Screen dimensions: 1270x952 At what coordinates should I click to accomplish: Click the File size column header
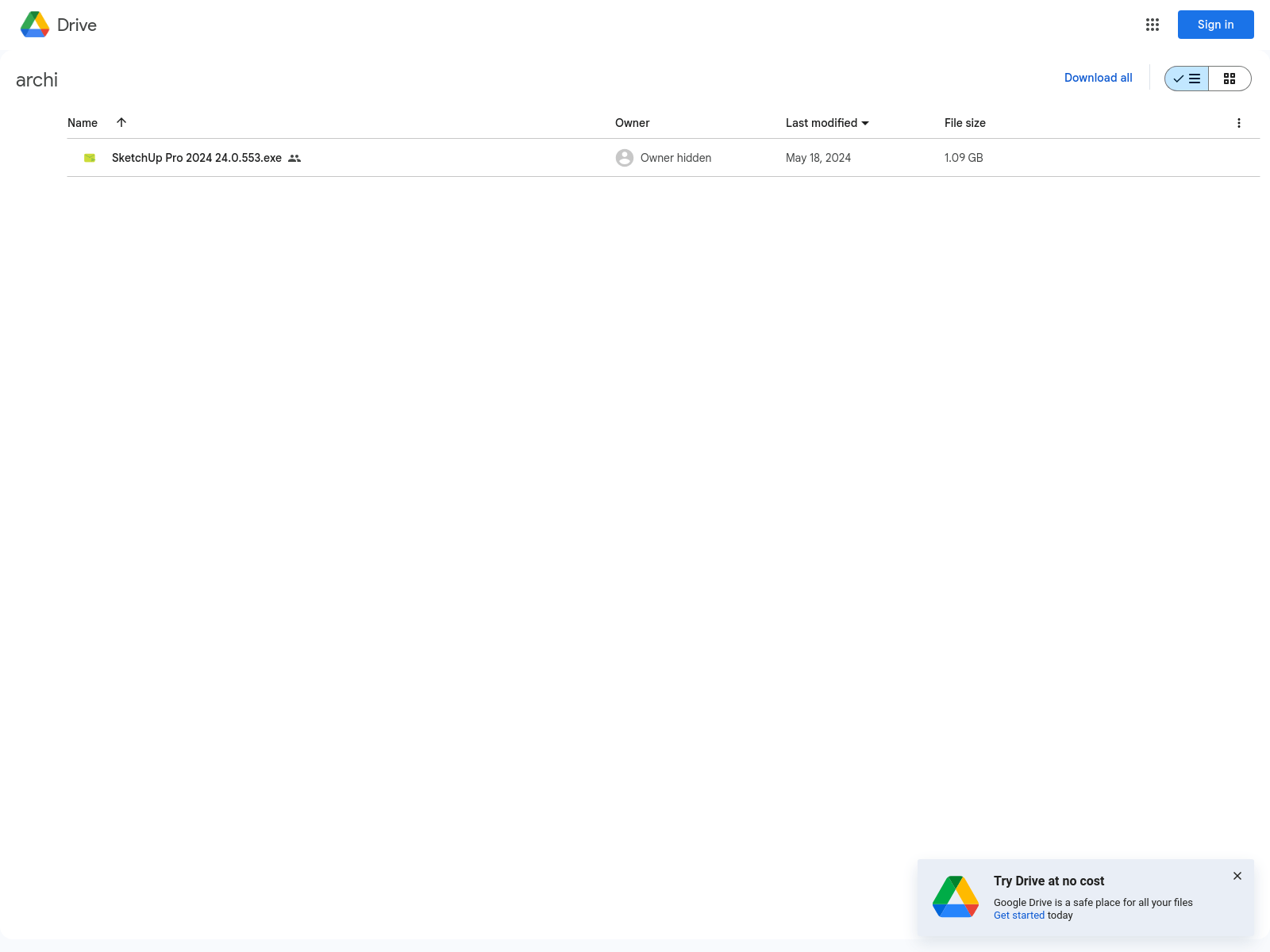pos(964,123)
